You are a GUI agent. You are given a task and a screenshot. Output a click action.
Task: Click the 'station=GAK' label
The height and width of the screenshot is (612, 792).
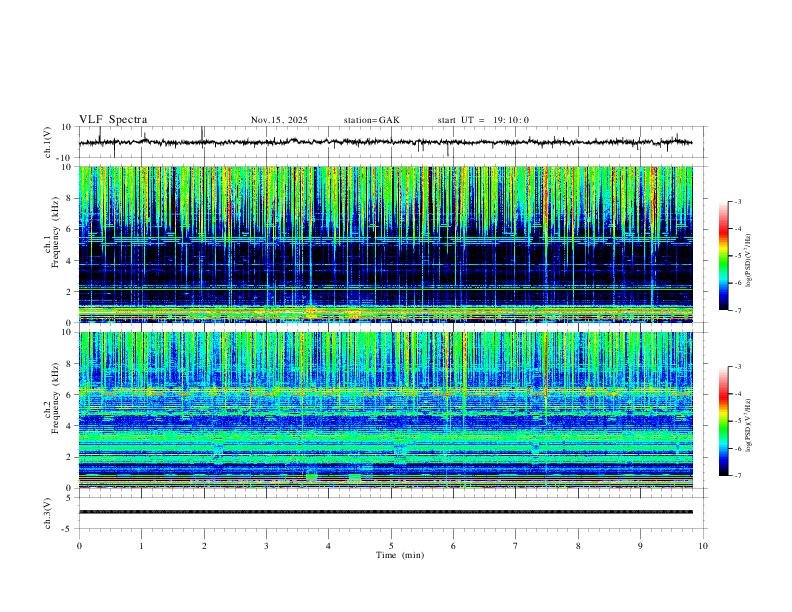click(371, 120)
